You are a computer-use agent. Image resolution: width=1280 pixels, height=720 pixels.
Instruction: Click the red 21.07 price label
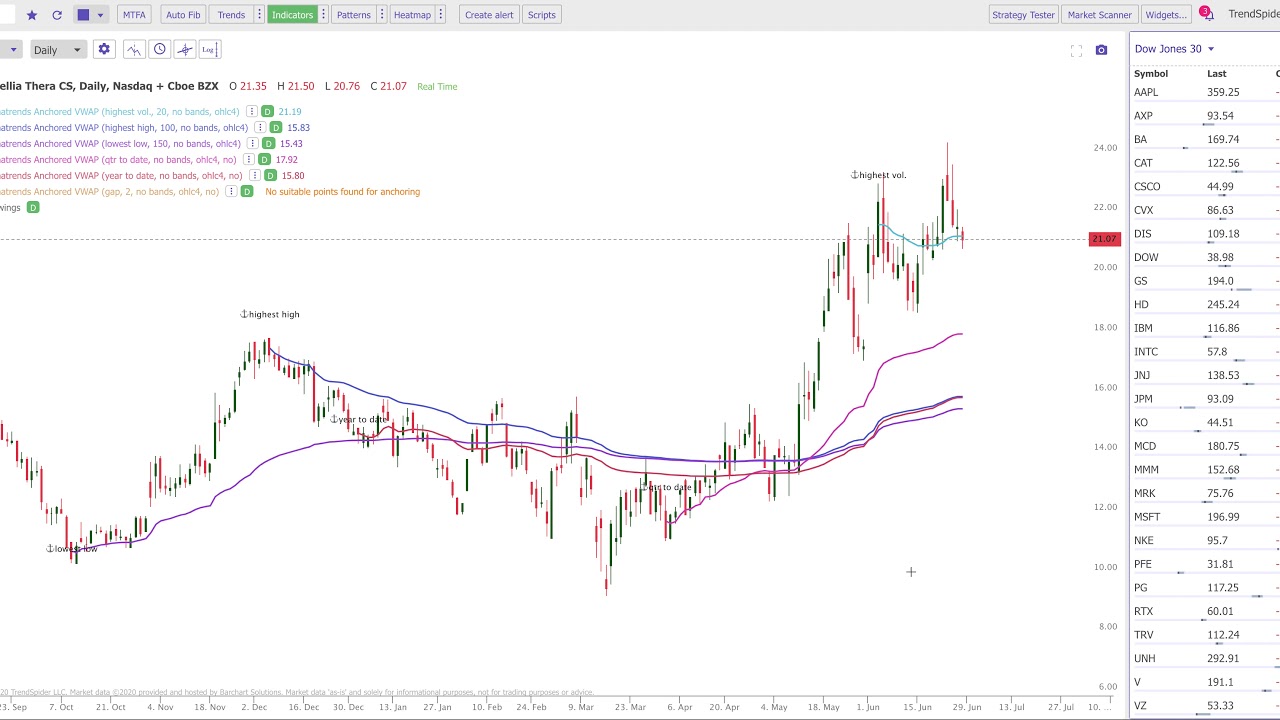point(1104,239)
